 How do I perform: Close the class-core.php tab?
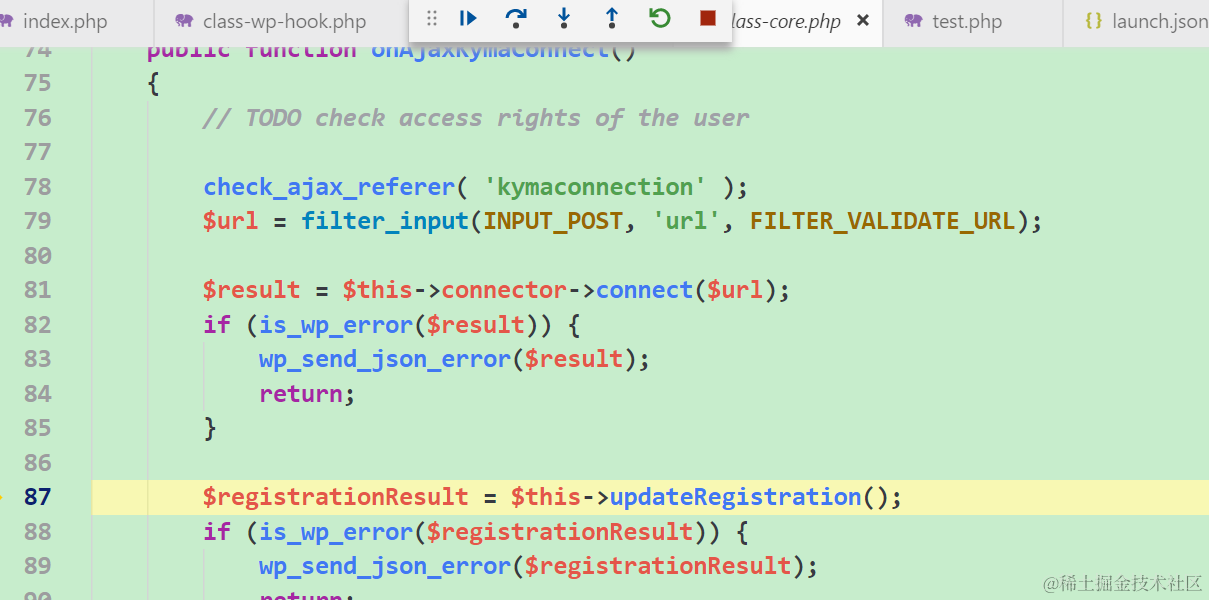[863, 20]
